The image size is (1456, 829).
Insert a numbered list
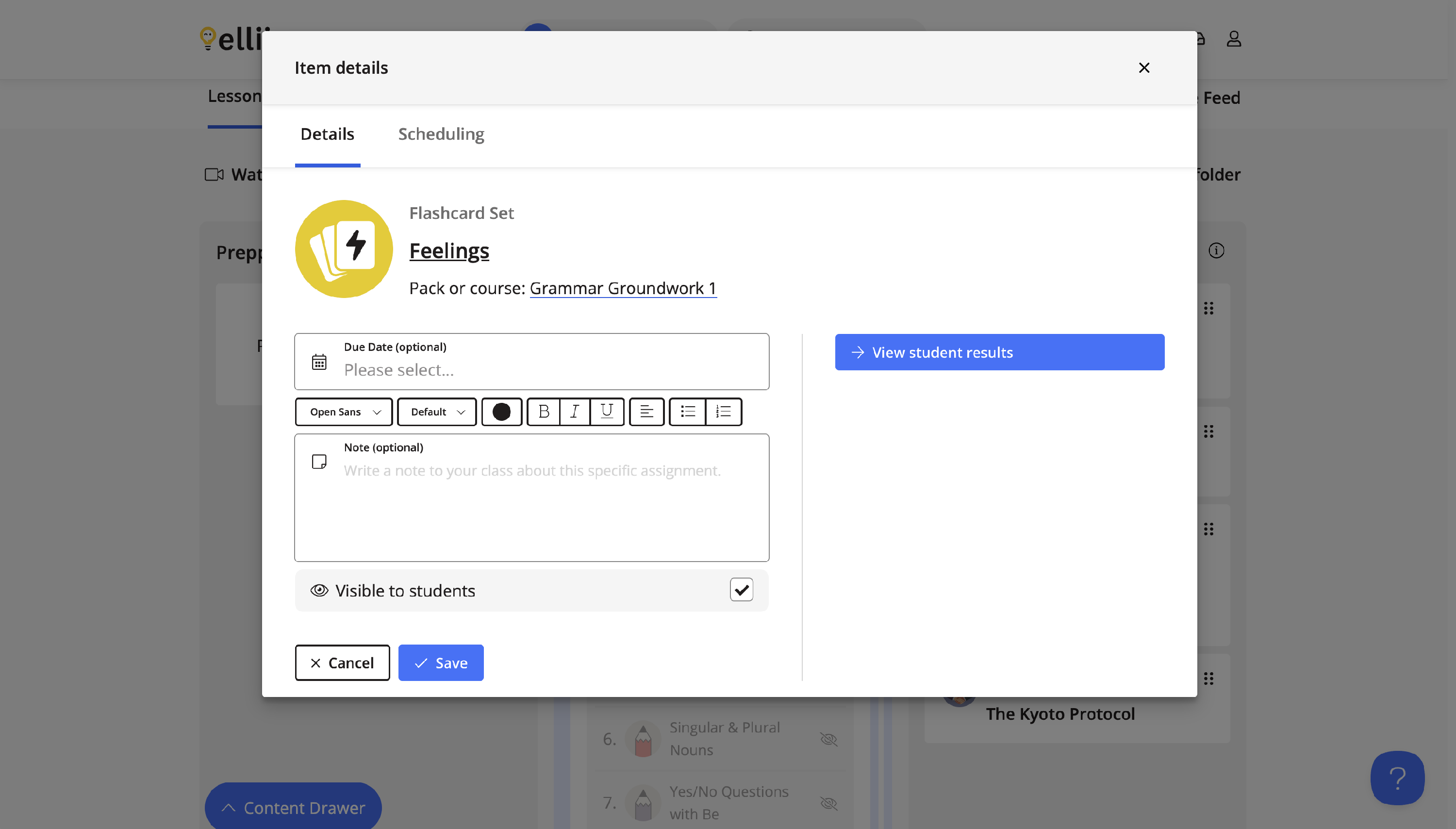(x=723, y=411)
